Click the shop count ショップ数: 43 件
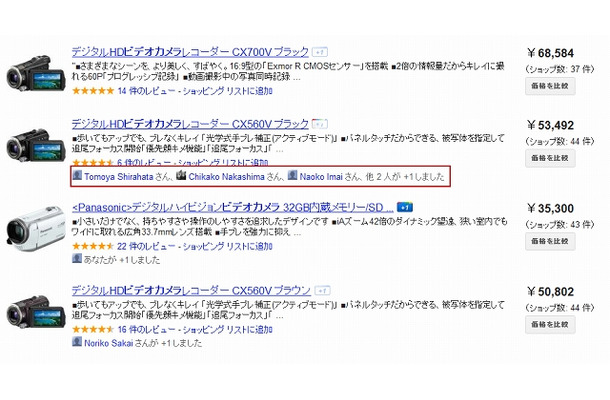This screenshot has width=610, height=400. click(559, 225)
